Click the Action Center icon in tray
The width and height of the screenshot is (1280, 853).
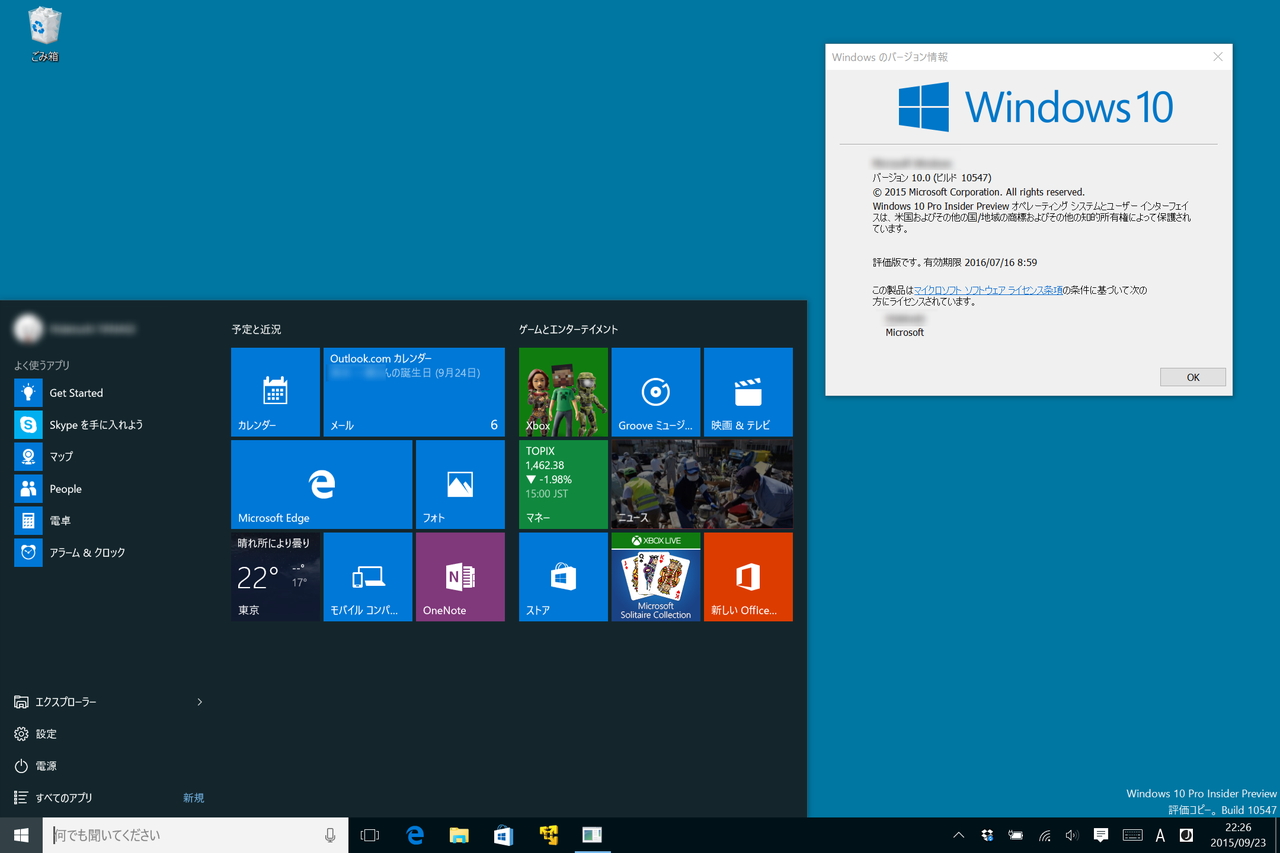click(x=1100, y=835)
